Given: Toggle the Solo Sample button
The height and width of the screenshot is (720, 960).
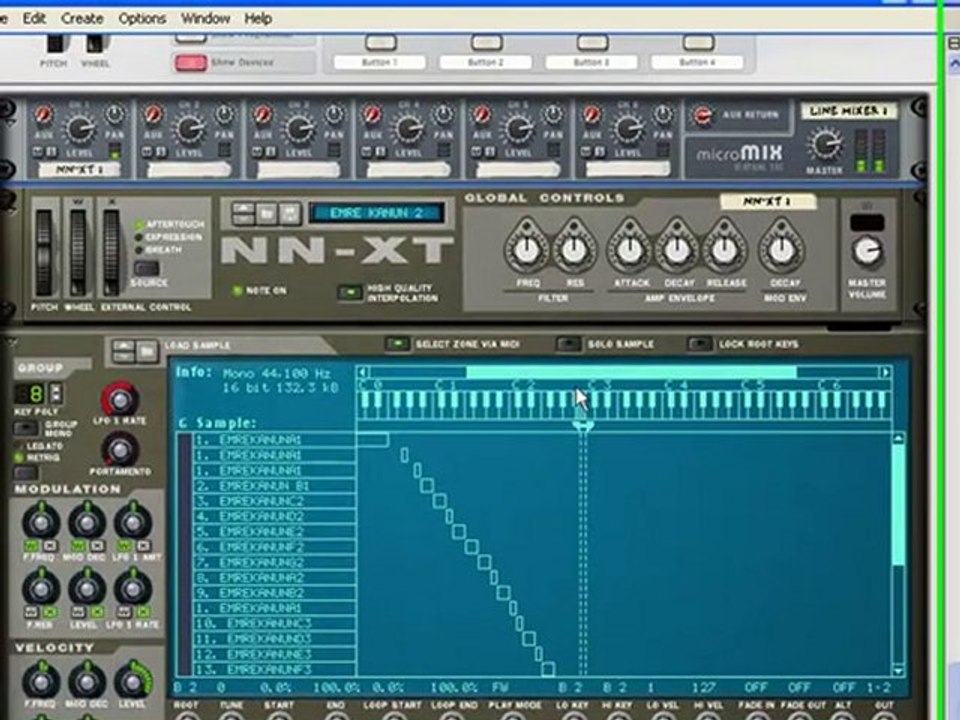Looking at the screenshot, I should 569,344.
